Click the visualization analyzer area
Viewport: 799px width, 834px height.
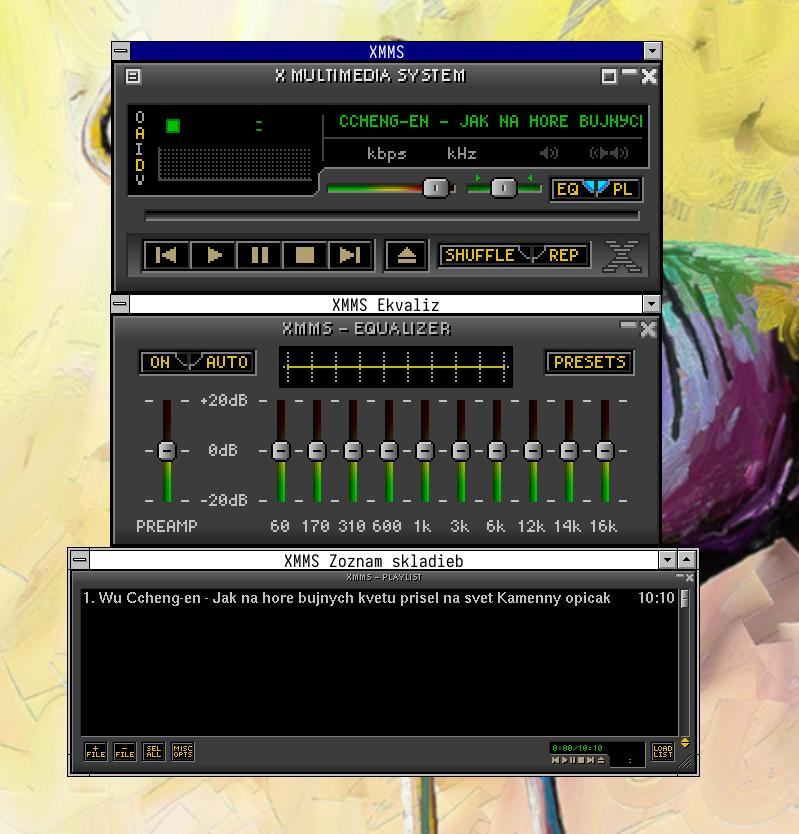tap(235, 164)
